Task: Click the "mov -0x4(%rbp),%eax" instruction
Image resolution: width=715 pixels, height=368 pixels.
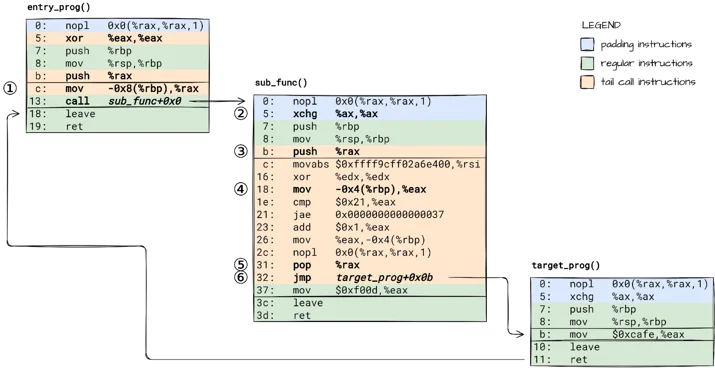Action: [x=370, y=189]
